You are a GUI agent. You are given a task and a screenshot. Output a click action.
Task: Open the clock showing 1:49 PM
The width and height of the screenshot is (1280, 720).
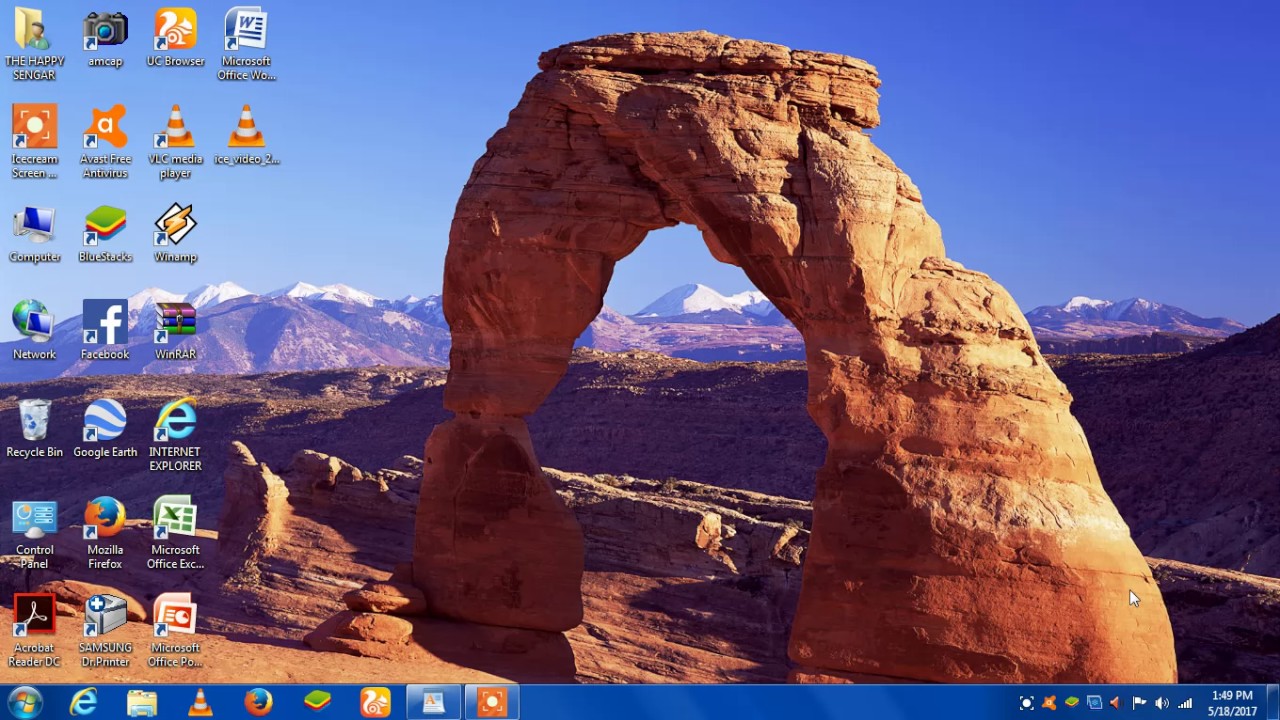click(x=1232, y=703)
